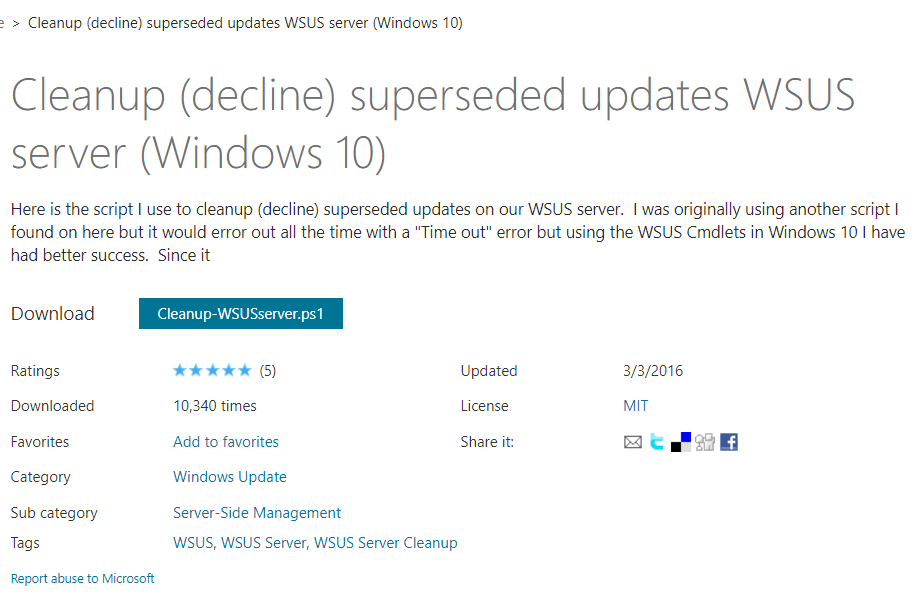Open Server-Side Management sub category
Screen dimensions: 920x608
pos(256,512)
